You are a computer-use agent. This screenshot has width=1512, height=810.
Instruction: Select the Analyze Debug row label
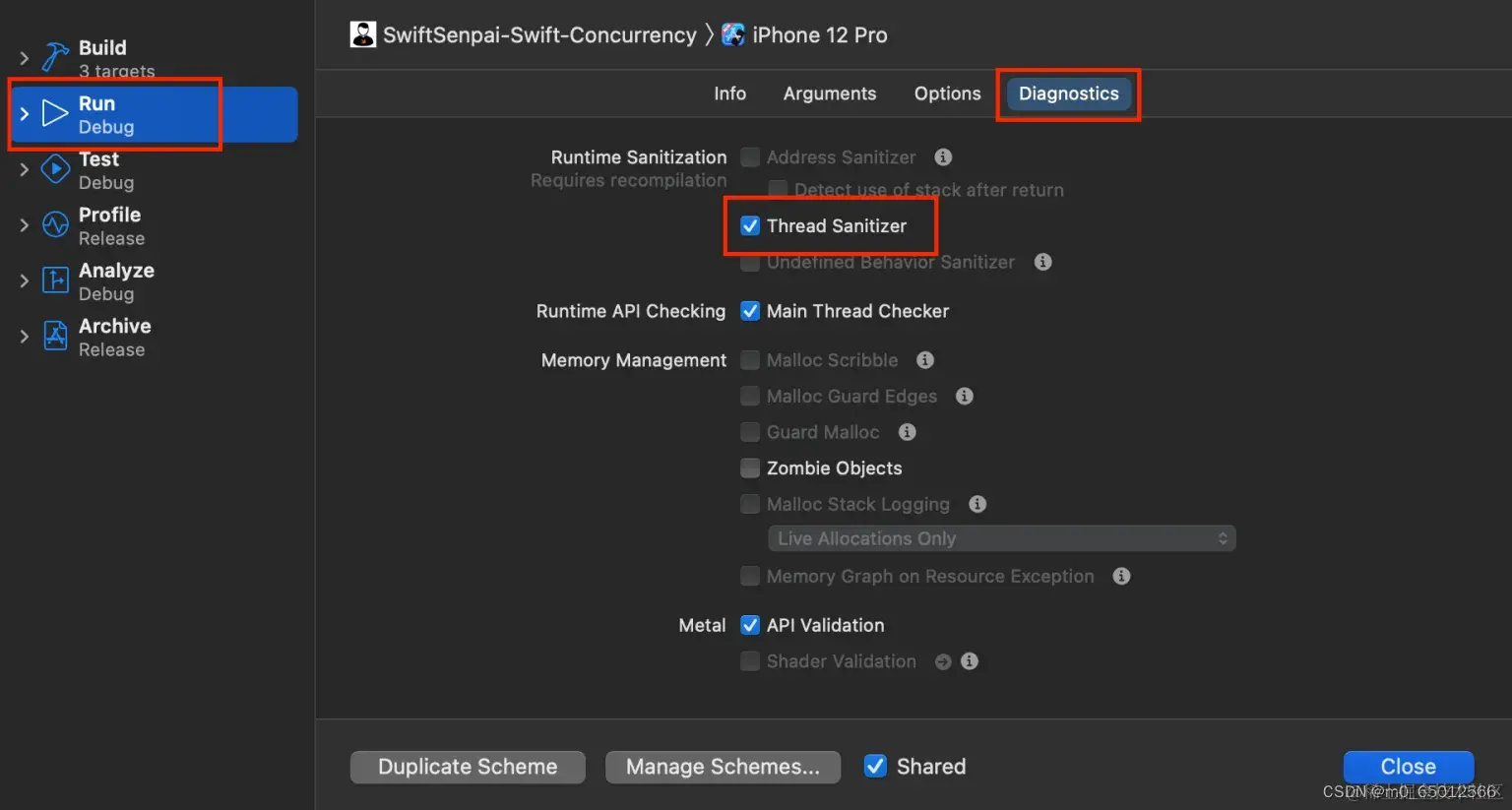click(116, 281)
